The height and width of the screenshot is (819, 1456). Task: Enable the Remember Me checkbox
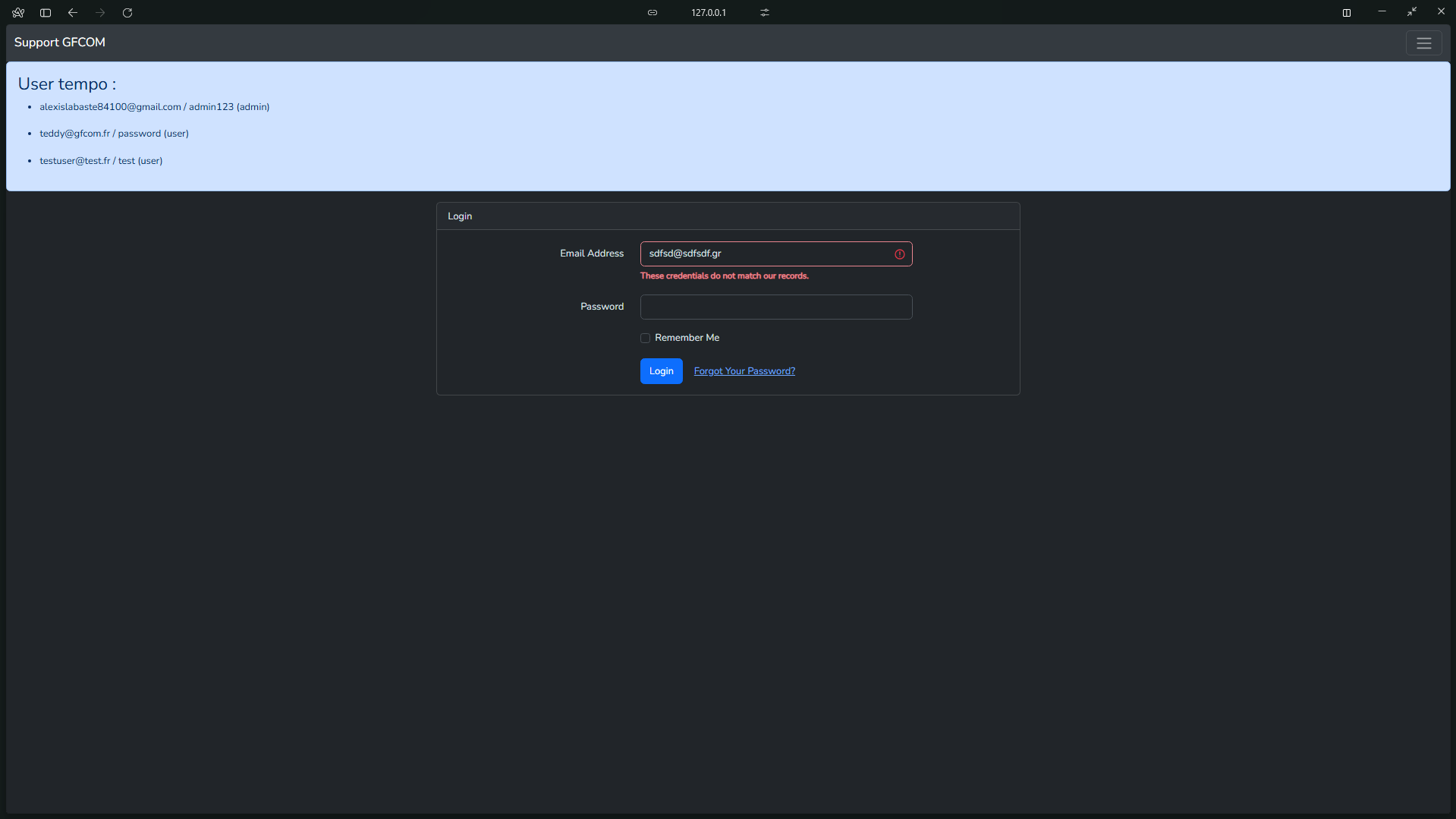click(x=646, y=339)
